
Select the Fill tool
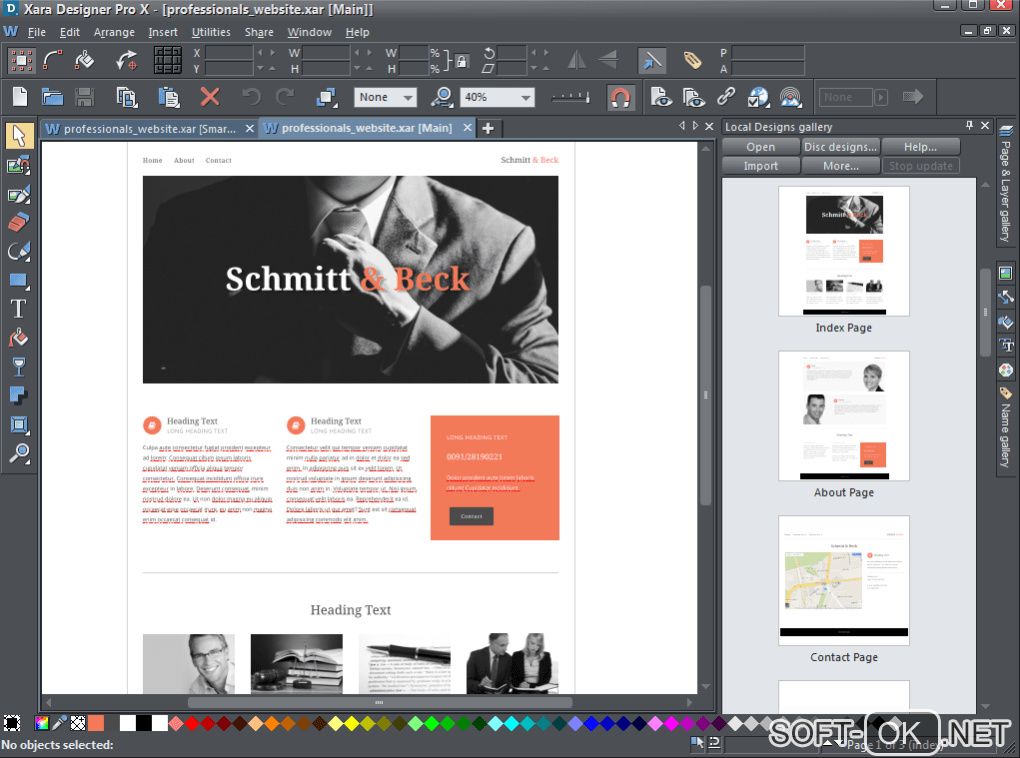click(x=18, y=338)
